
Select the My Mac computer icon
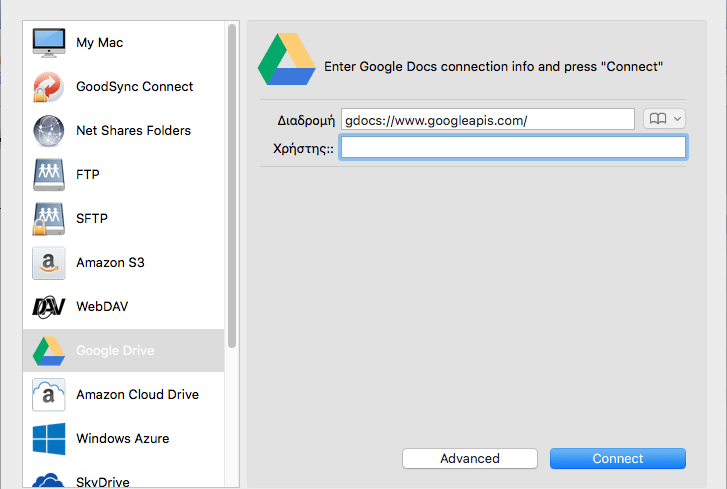(49, 43)
